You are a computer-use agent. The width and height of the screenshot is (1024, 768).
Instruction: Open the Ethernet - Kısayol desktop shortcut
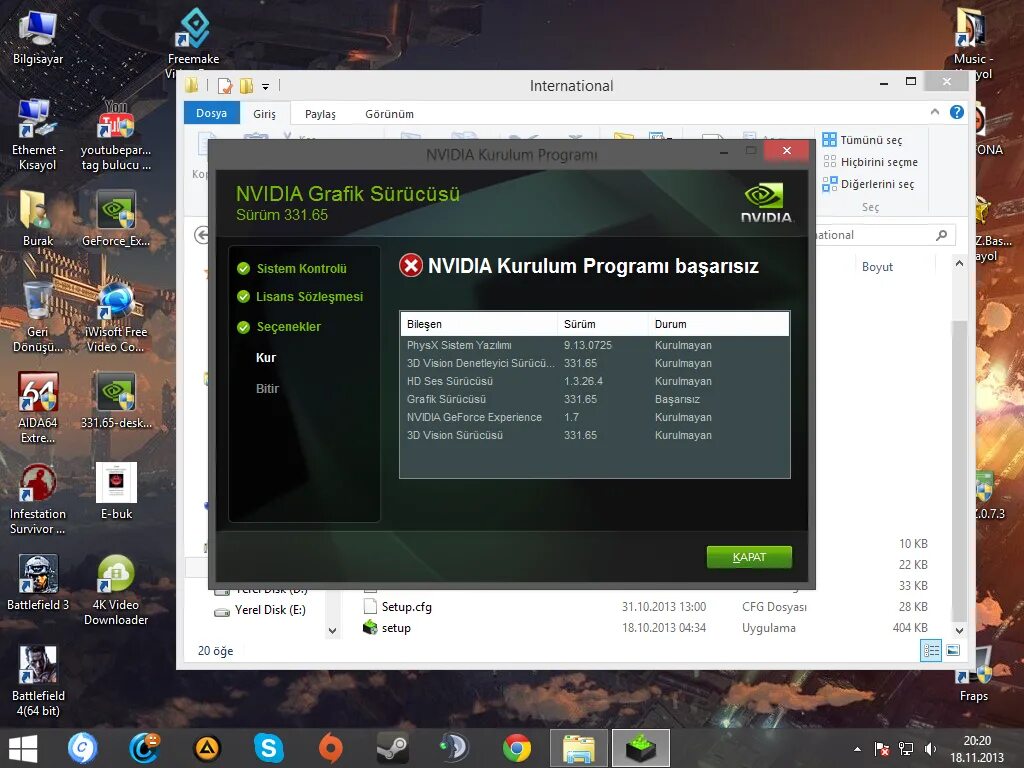click(x=37, y=135)
